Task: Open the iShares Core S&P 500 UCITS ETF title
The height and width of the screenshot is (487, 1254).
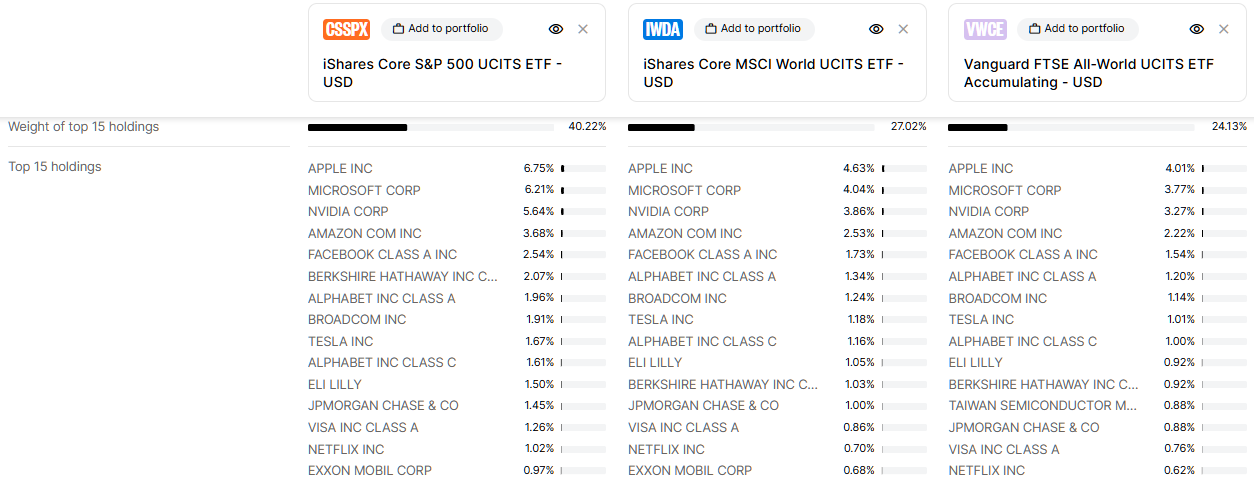Action: click(x=442, y=73)
